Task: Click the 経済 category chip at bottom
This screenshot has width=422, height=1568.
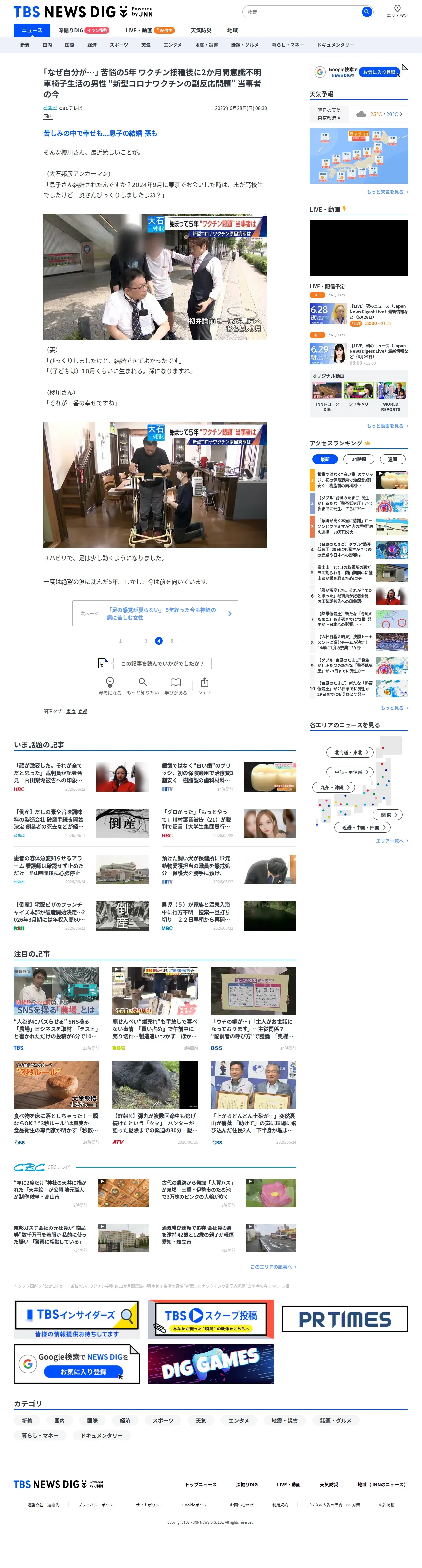Action: coord(125,1421)
